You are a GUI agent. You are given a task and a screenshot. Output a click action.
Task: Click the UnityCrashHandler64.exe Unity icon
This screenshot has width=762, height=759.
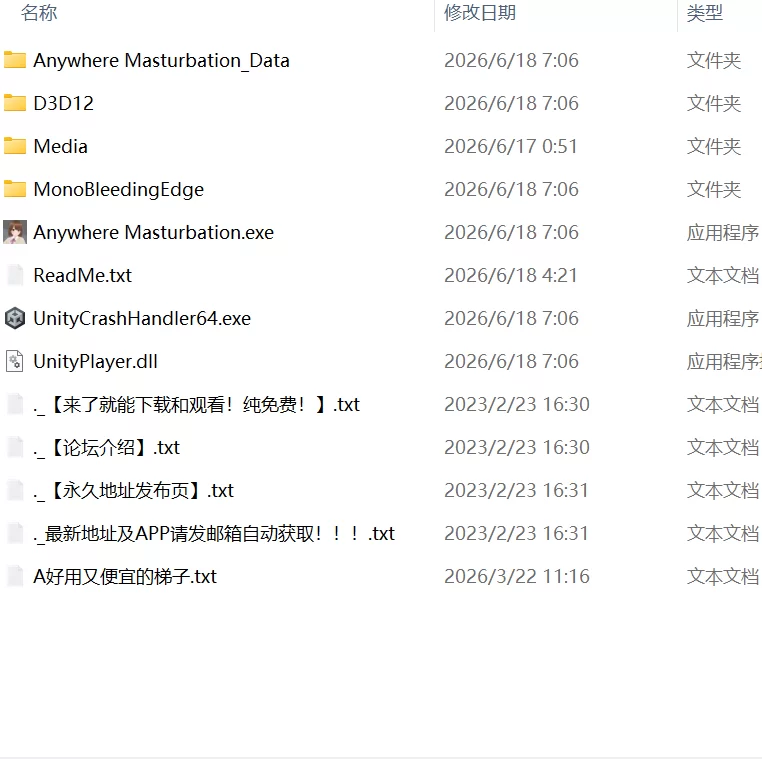click(15, 318)
